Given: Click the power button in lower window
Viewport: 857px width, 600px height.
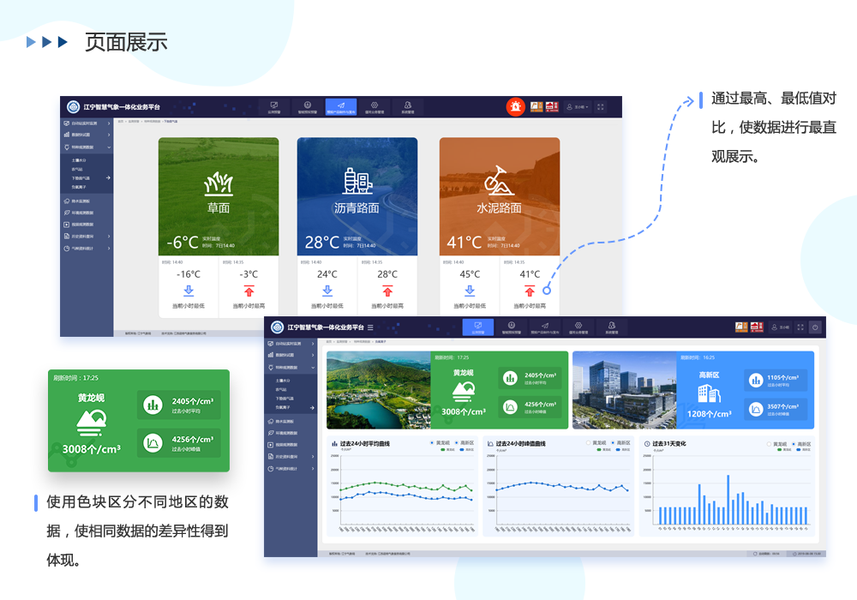Looking at the screenshot, I should pos(815,327).
